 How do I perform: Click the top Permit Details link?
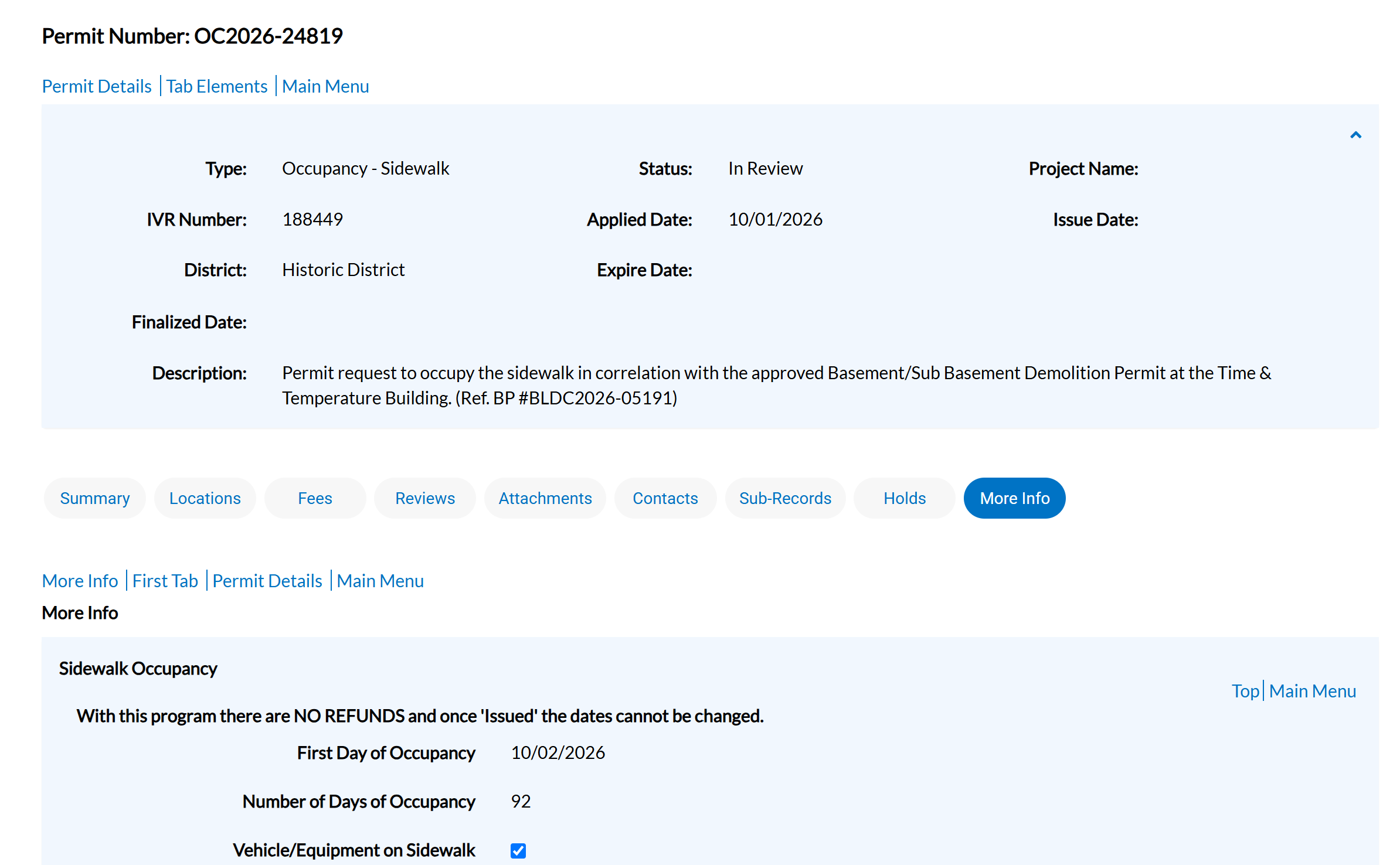click(97, 86)
